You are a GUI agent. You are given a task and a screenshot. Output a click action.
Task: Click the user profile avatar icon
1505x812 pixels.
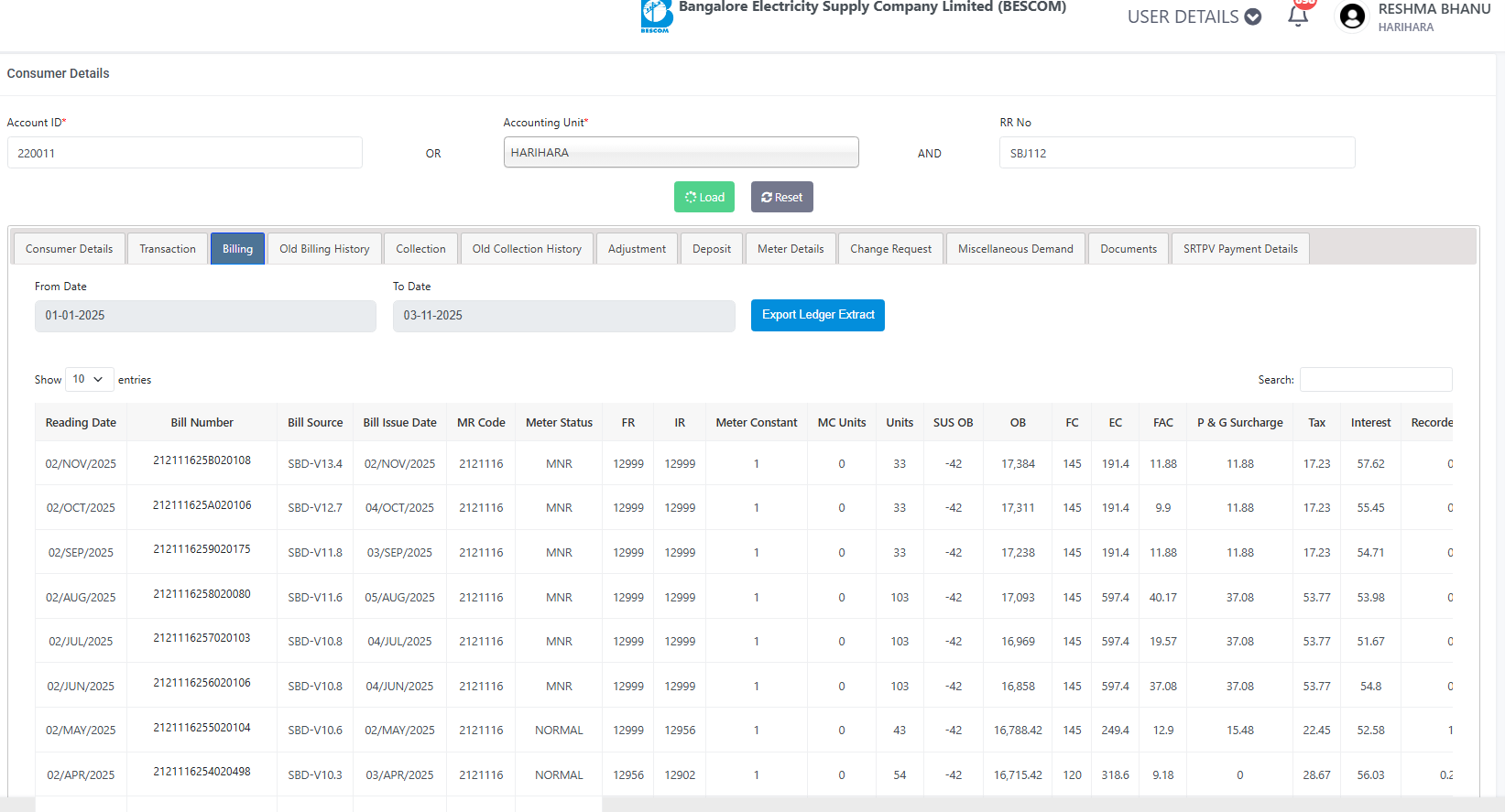coord(1352,16)
